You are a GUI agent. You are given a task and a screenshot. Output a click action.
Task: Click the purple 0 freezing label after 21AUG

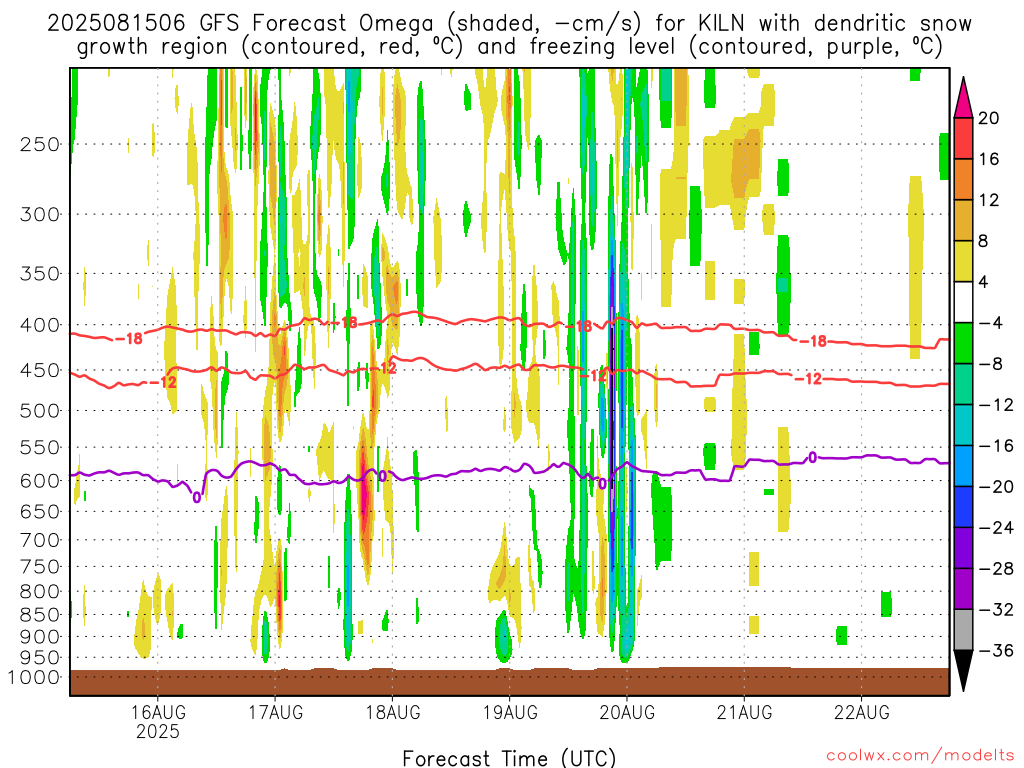point(812,457)
